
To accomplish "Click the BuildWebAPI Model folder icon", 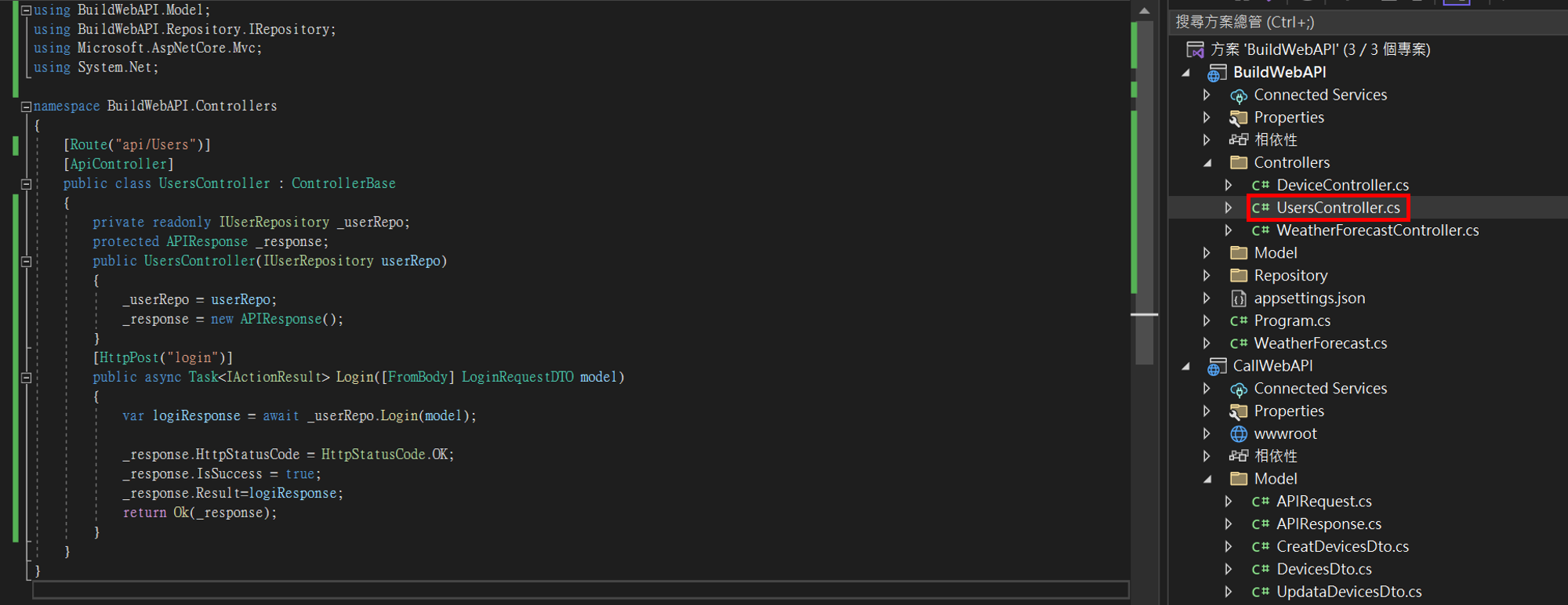I will 1239,253.
